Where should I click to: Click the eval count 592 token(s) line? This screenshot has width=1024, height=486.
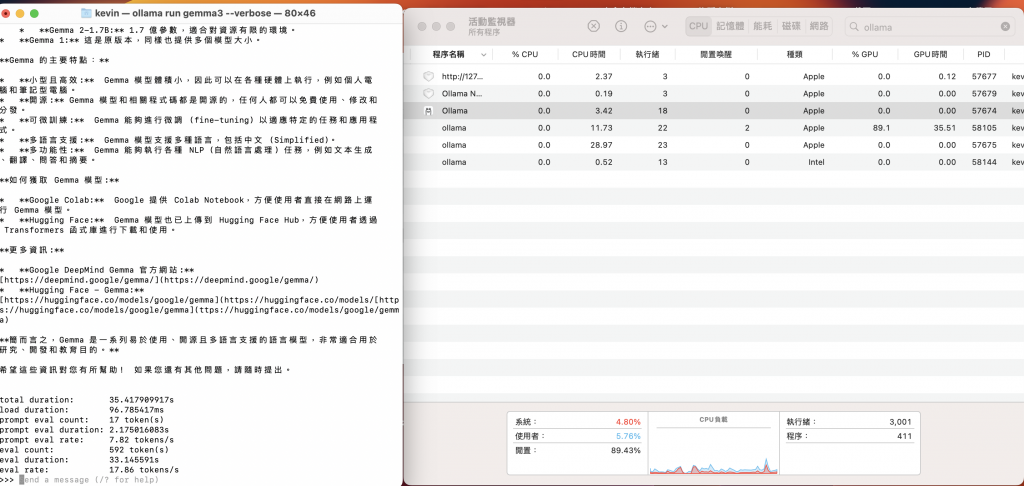pos(85,449)
